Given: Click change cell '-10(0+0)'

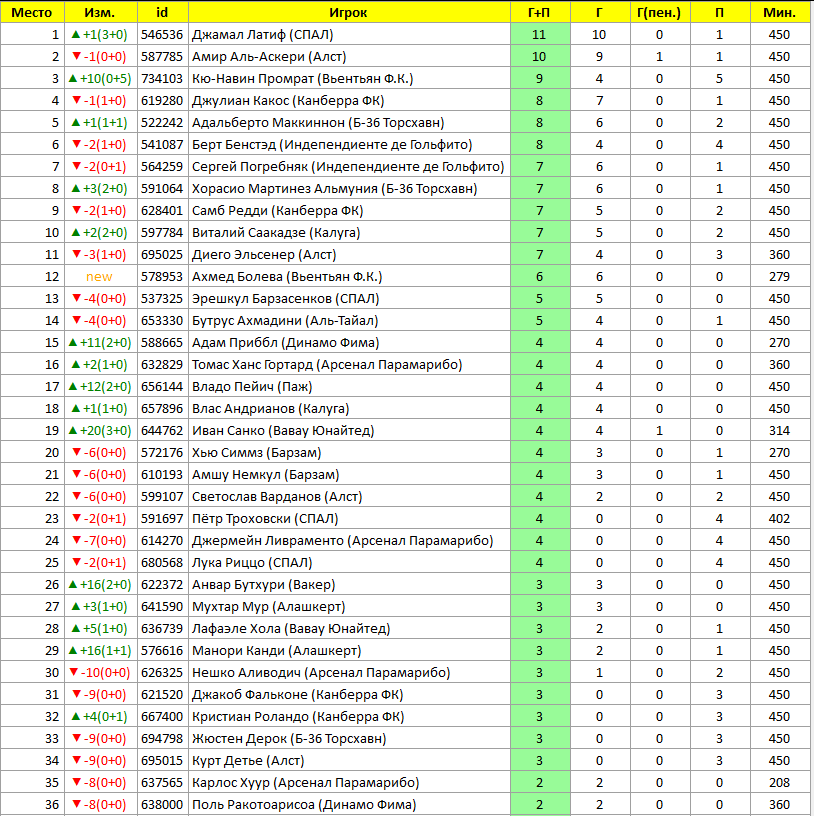Looking at the screenshot, I should [100, 672].
